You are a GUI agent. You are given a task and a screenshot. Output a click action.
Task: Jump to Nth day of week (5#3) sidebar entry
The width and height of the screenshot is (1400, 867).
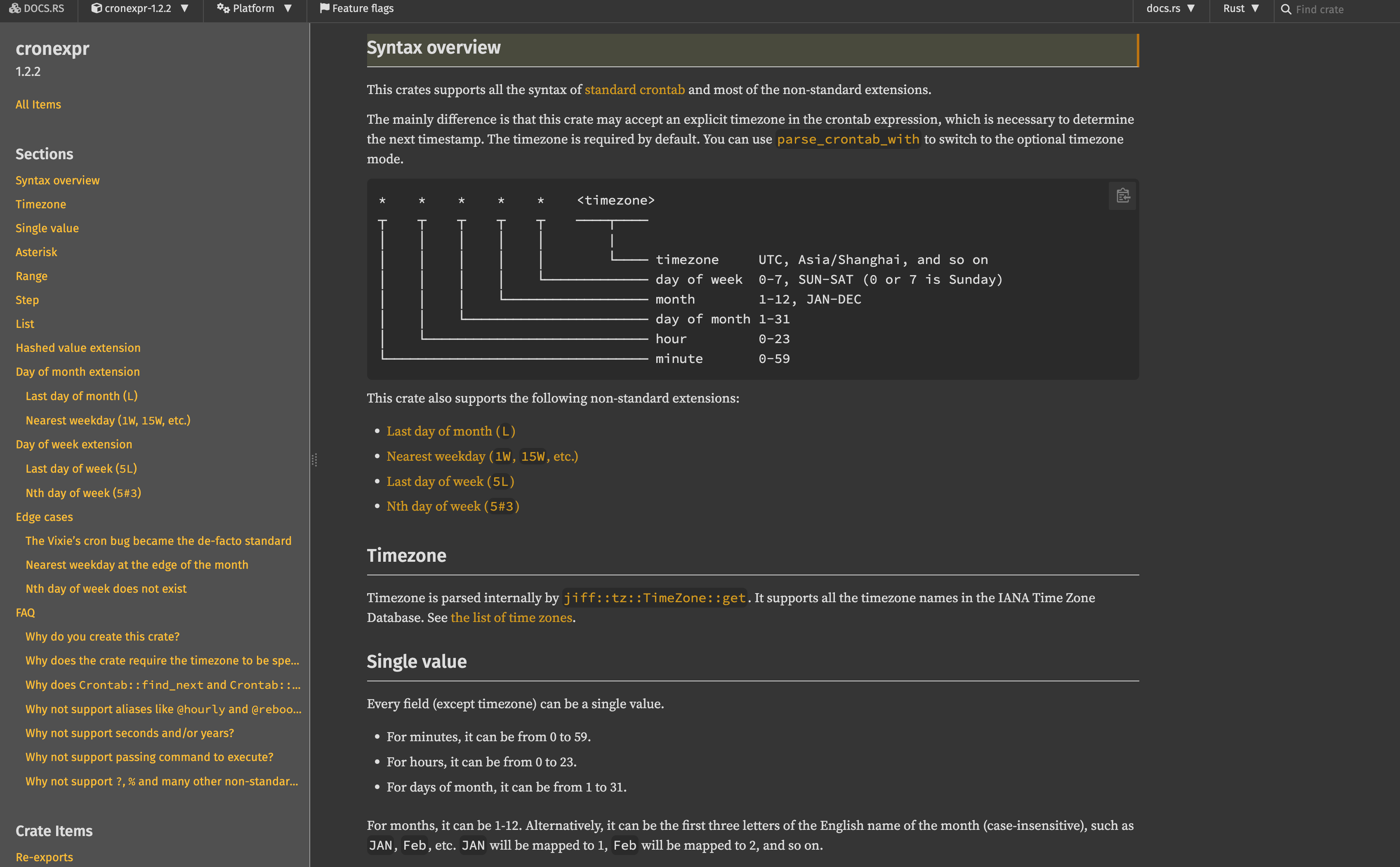tap(83, 492)
